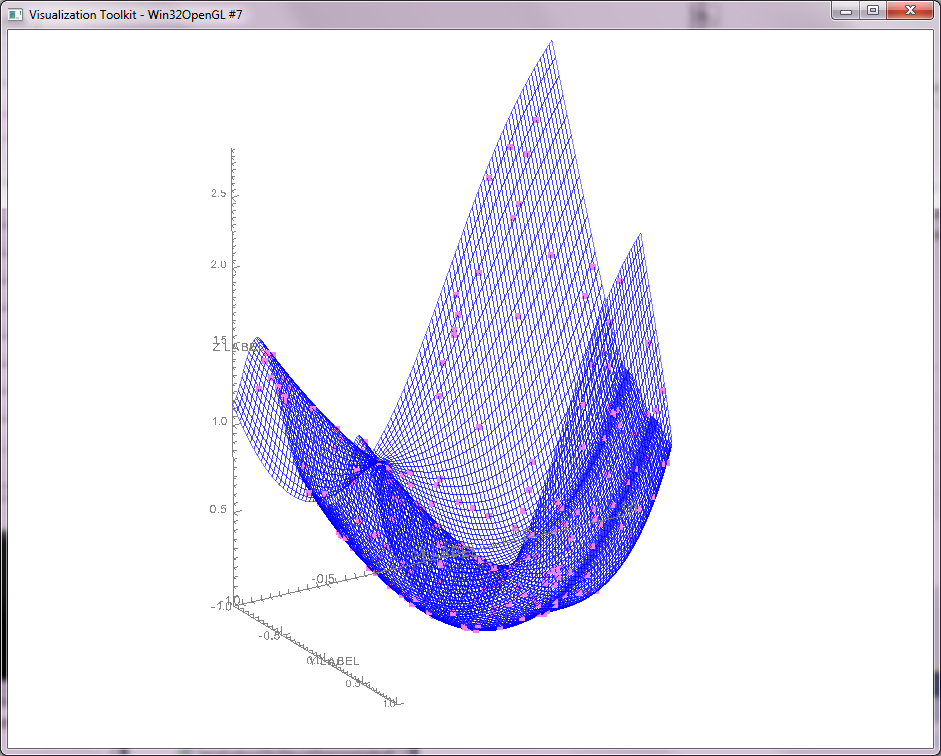The height and width of the screenshot is (756, 941).
Task: Click the left upper corner of the wireframe surface
Action: [x=259, y=339]
